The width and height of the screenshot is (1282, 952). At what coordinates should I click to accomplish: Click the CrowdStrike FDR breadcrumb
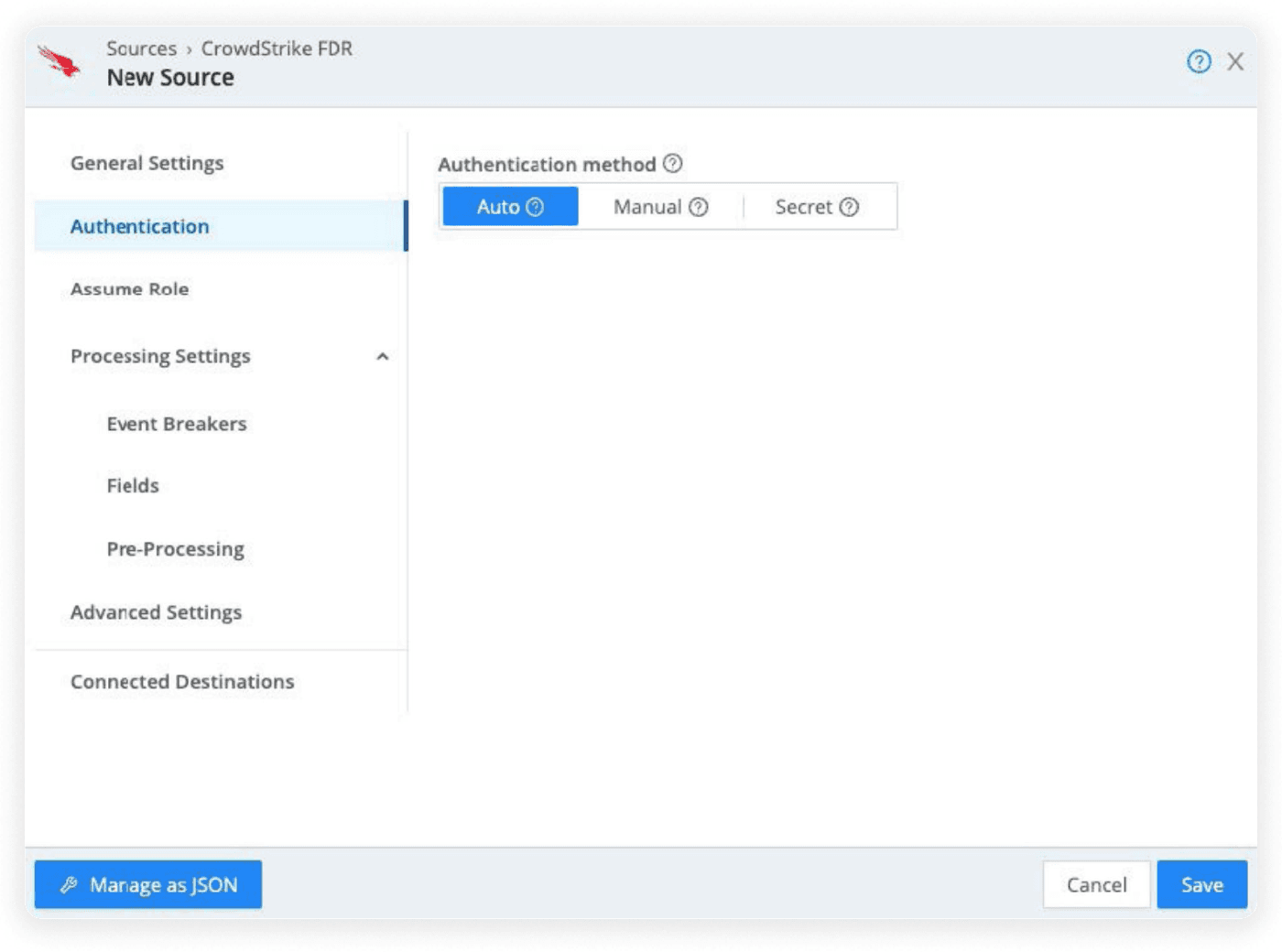click(277, 49)
